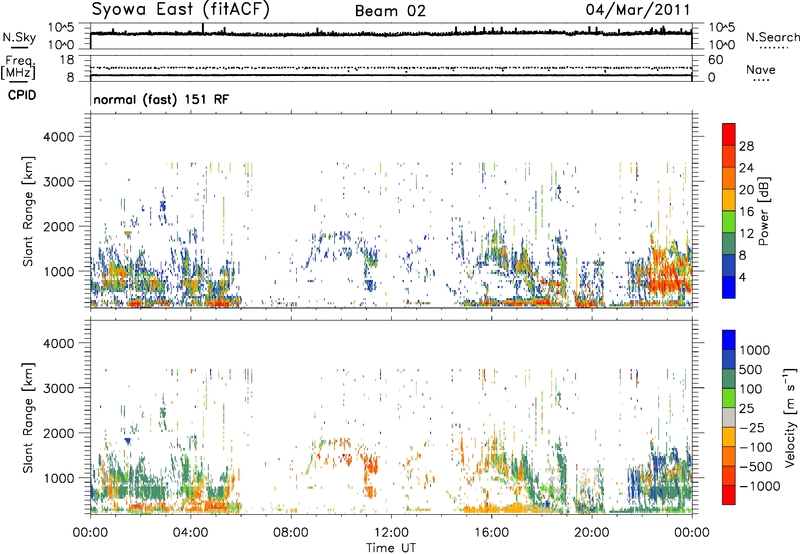Click the '3000' tick of the velocity panel

click(58, 388)
